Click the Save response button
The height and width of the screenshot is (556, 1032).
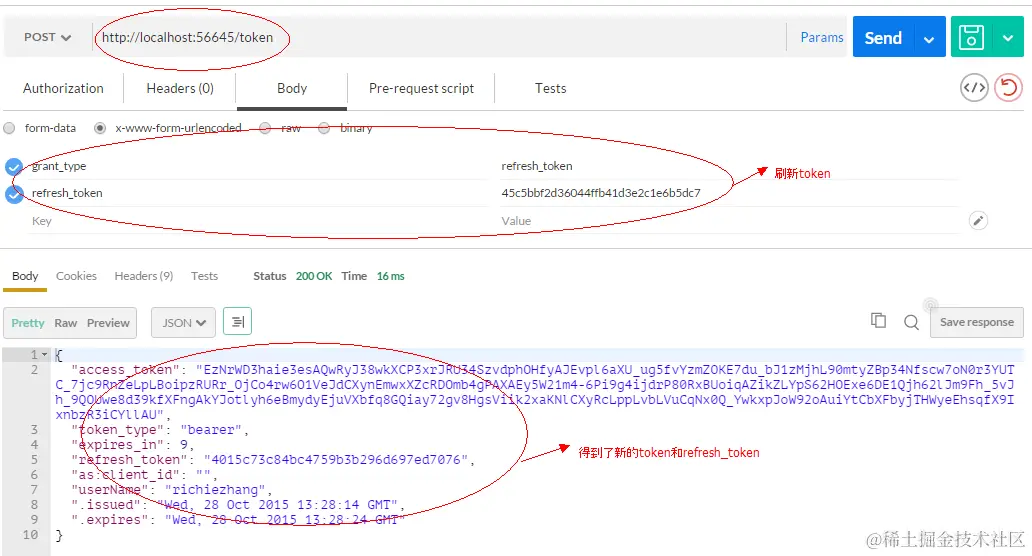977,322
